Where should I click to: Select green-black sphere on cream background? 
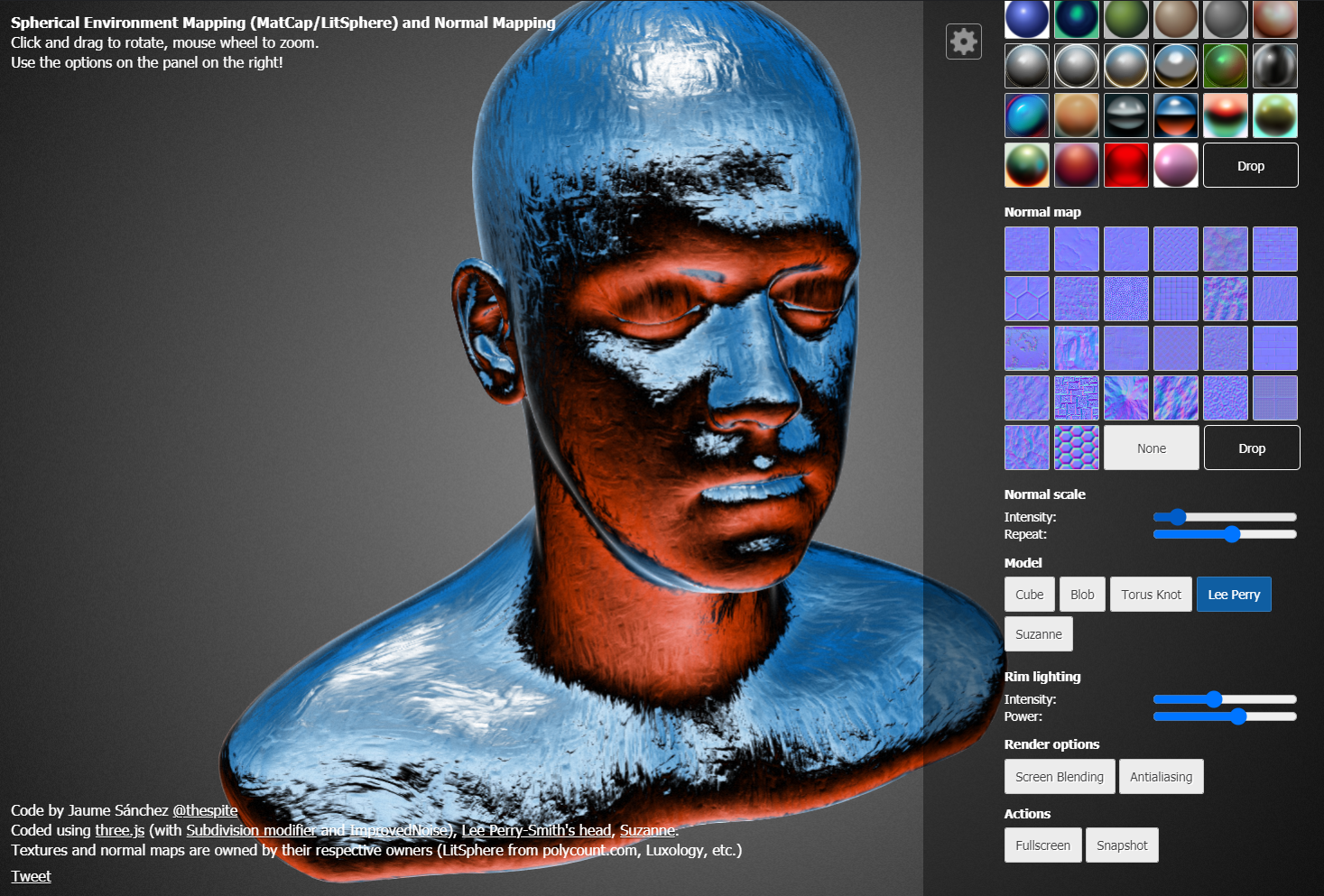[1027, 165]
